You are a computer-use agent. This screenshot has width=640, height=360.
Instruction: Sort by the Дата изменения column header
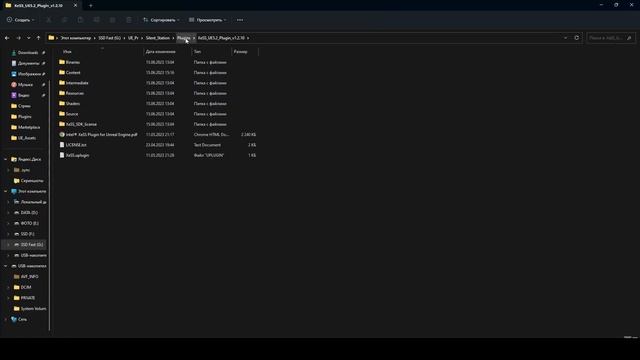[160, 52]
